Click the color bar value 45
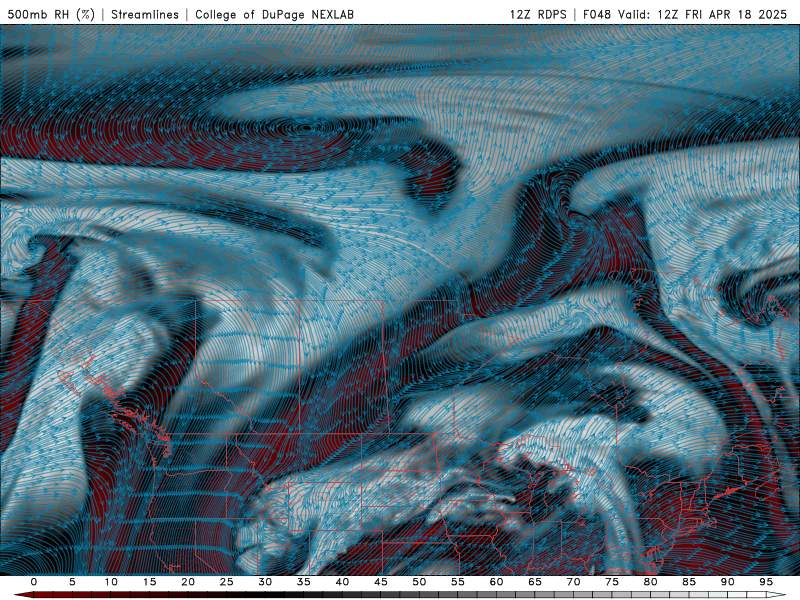800x600 pixels. coord(381,582)
